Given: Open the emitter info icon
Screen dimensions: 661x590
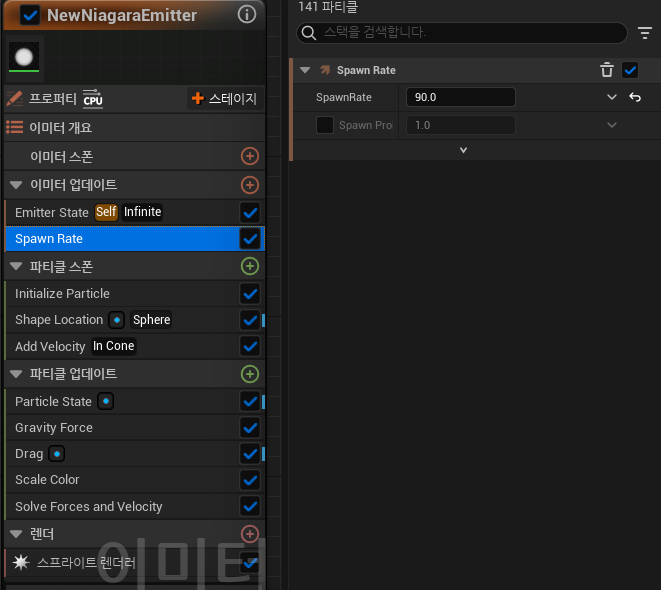Looking at the screenshot, I should click(x=247, y=14).
